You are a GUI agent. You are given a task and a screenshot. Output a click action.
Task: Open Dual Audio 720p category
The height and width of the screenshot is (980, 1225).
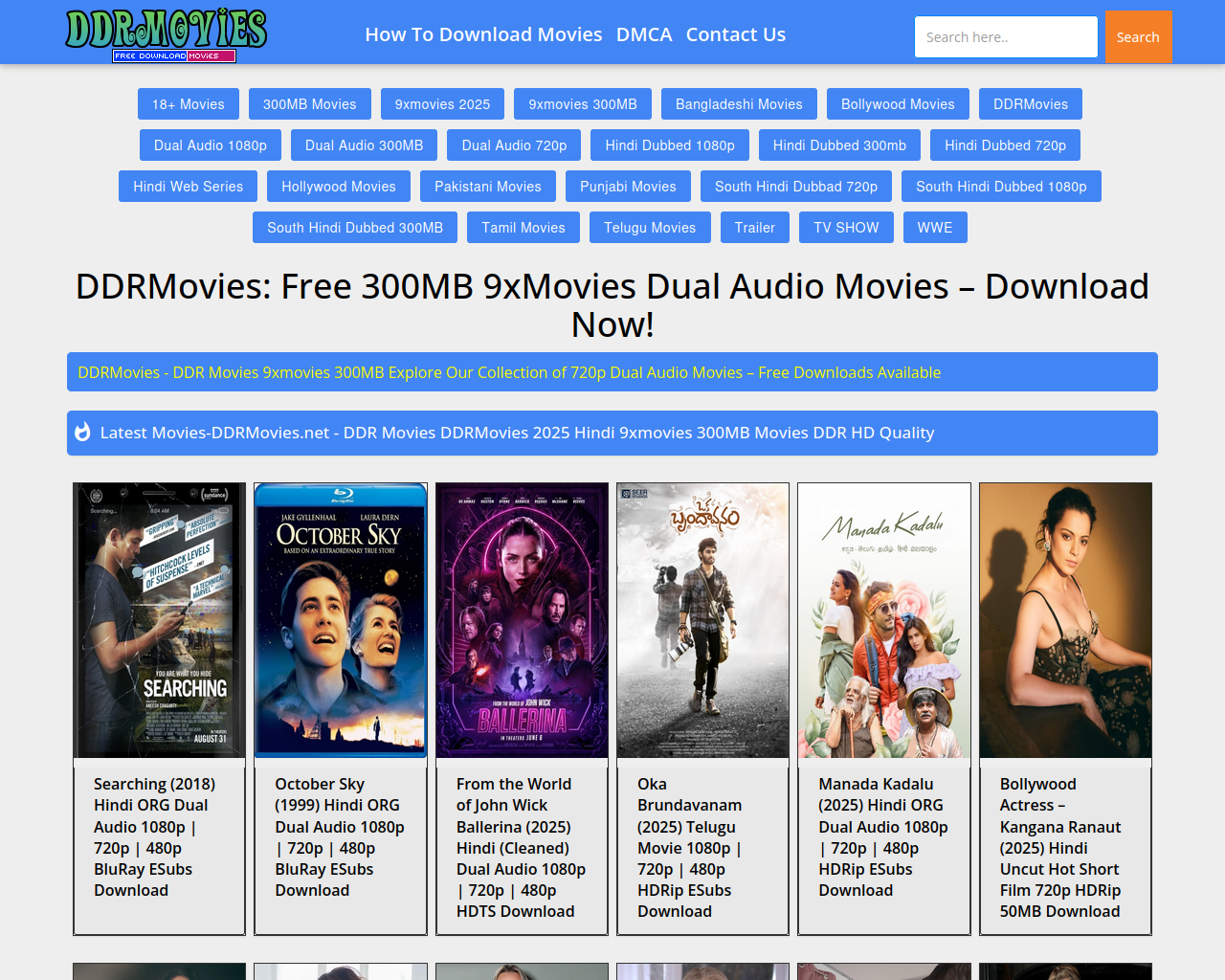pos(514,145)
